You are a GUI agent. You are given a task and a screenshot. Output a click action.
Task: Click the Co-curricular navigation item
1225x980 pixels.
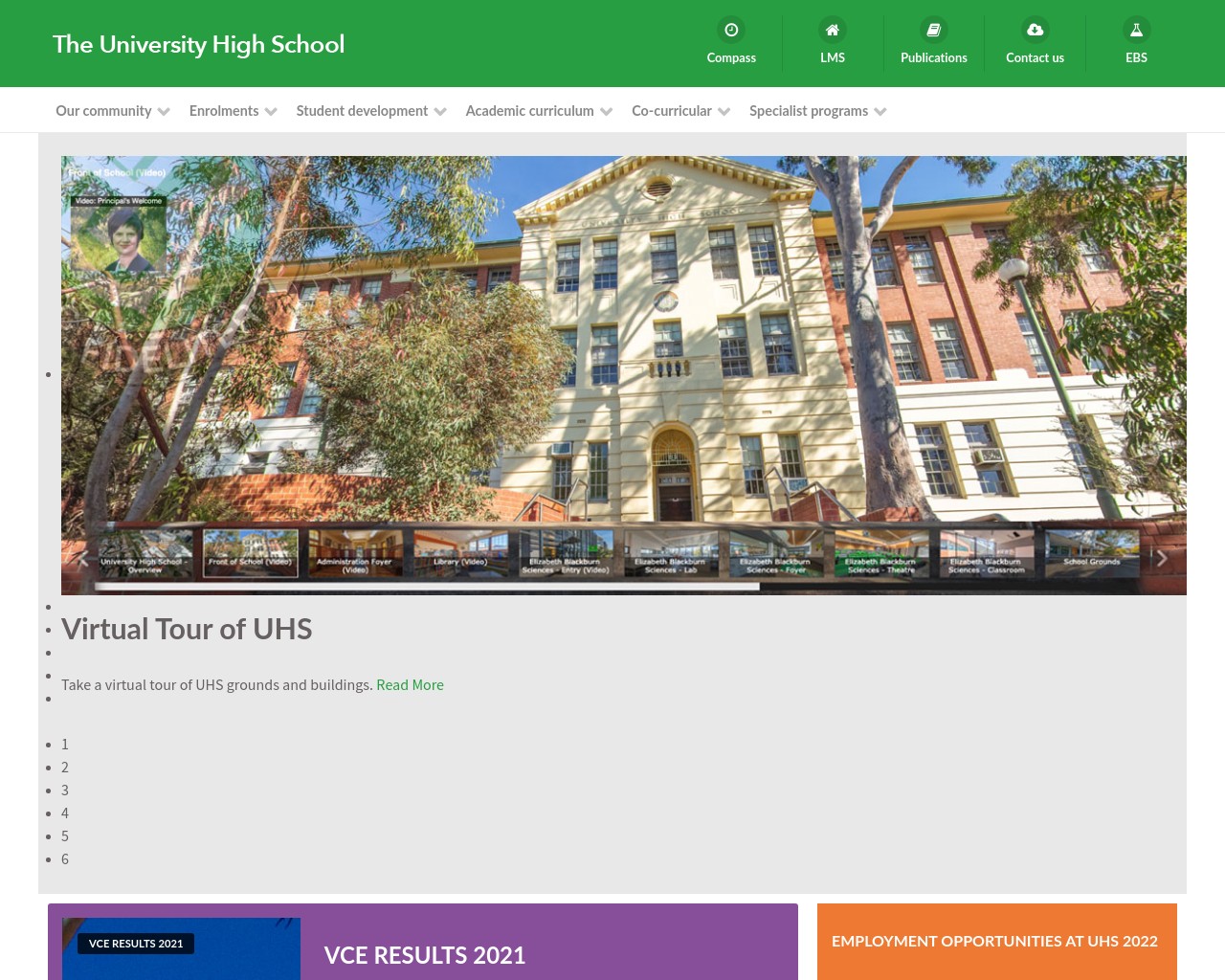pos(672,110)
